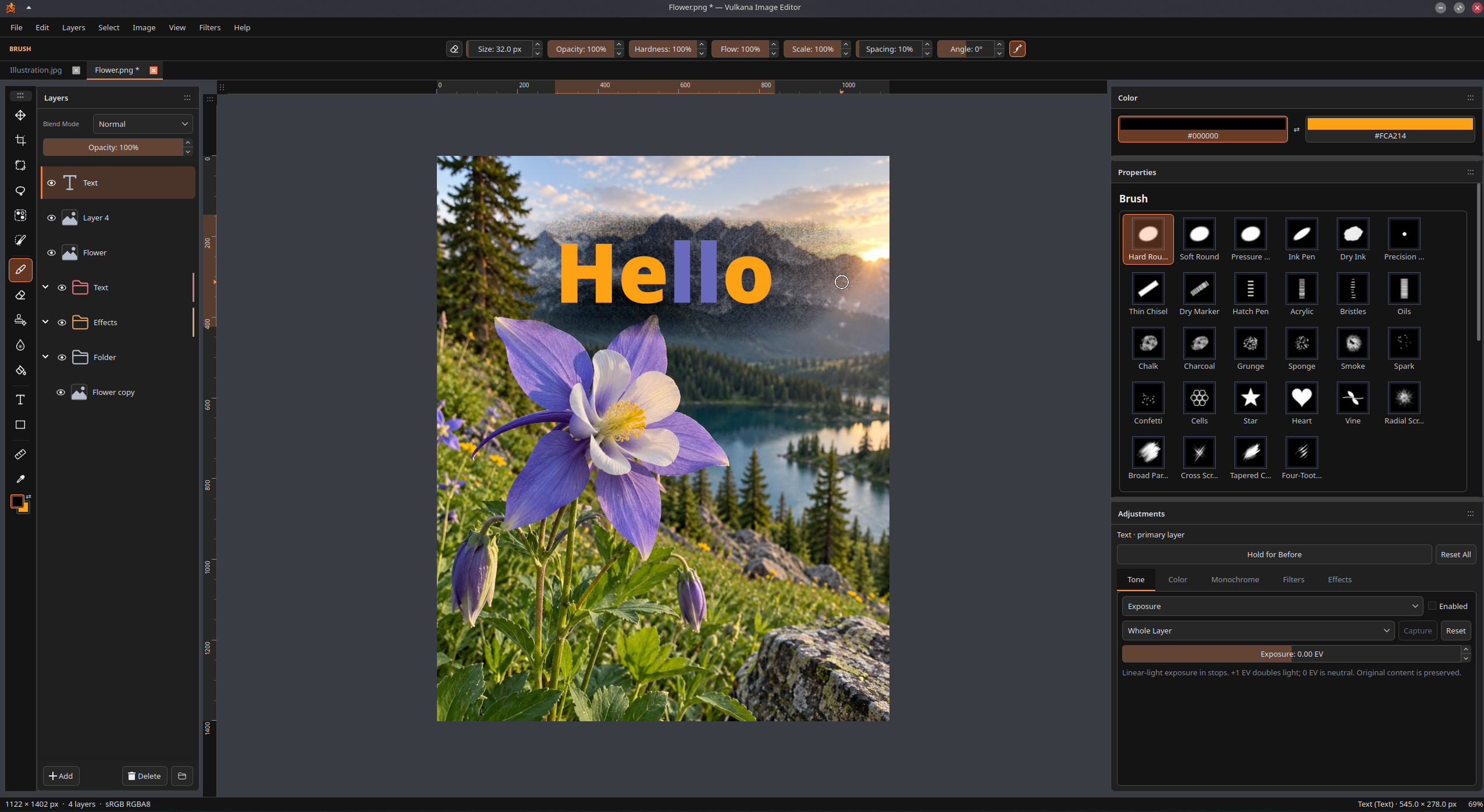This screenshot has height=812, width=1484.
Task: Close the Flower.png tab
Action: coord(154,70)
